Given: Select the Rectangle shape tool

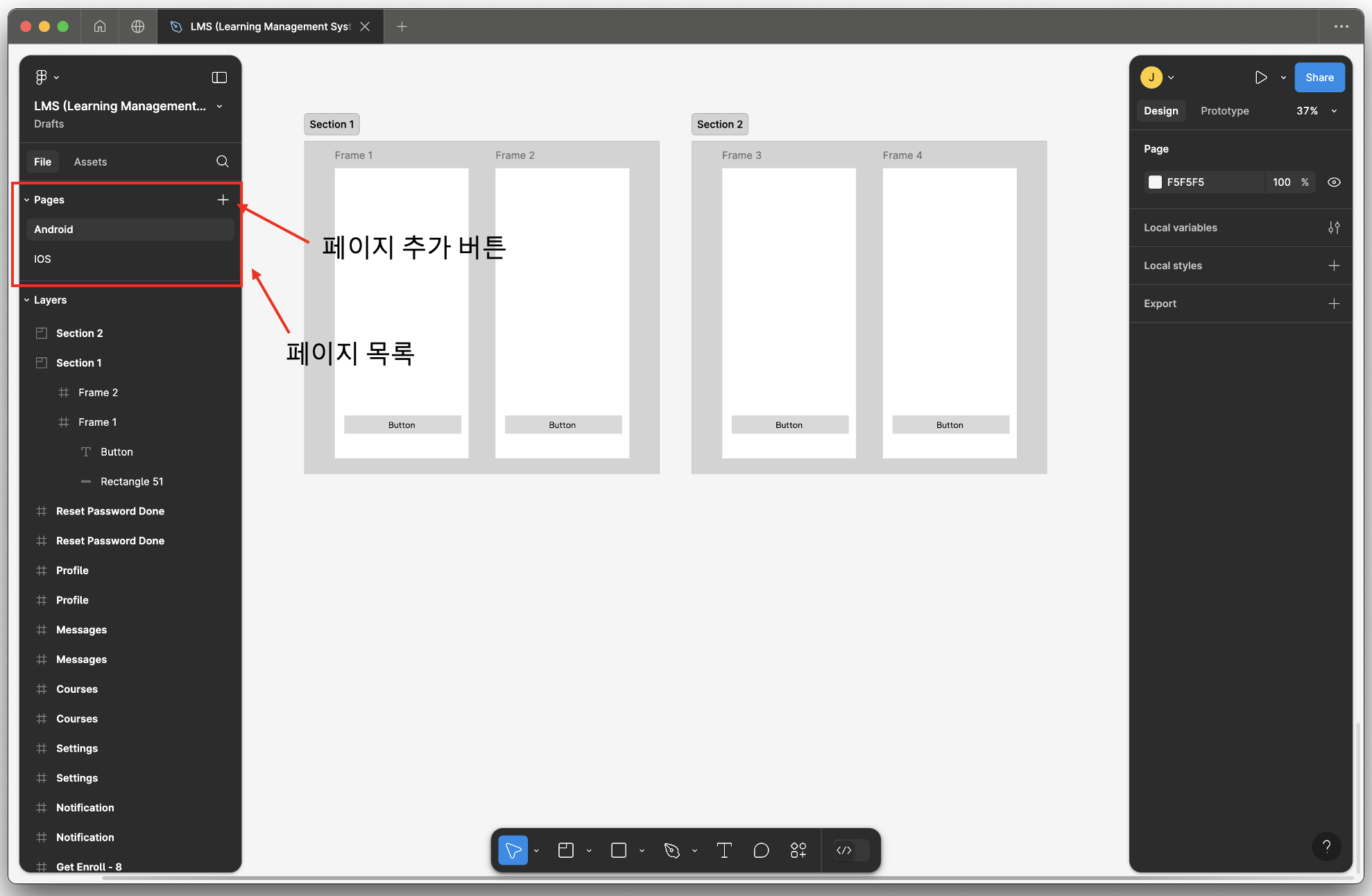Looking at the screenshot, I should pyautogui.click(x=619, y=850).
